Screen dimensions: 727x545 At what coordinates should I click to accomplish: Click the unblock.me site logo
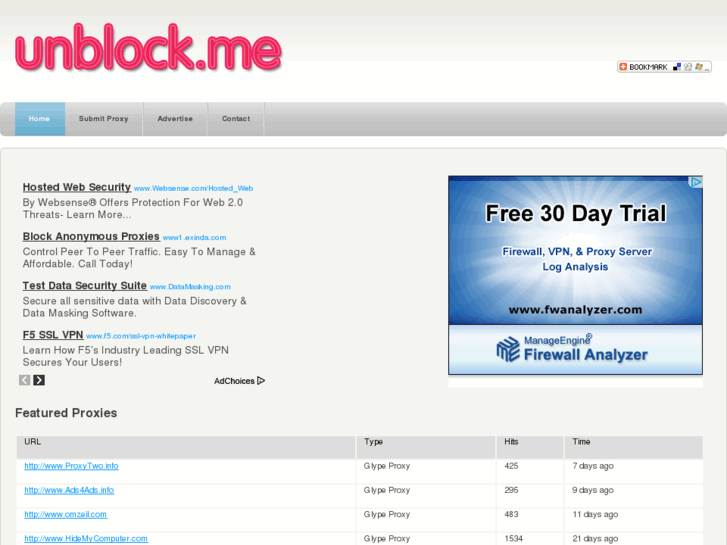click(x=148, y=48)
